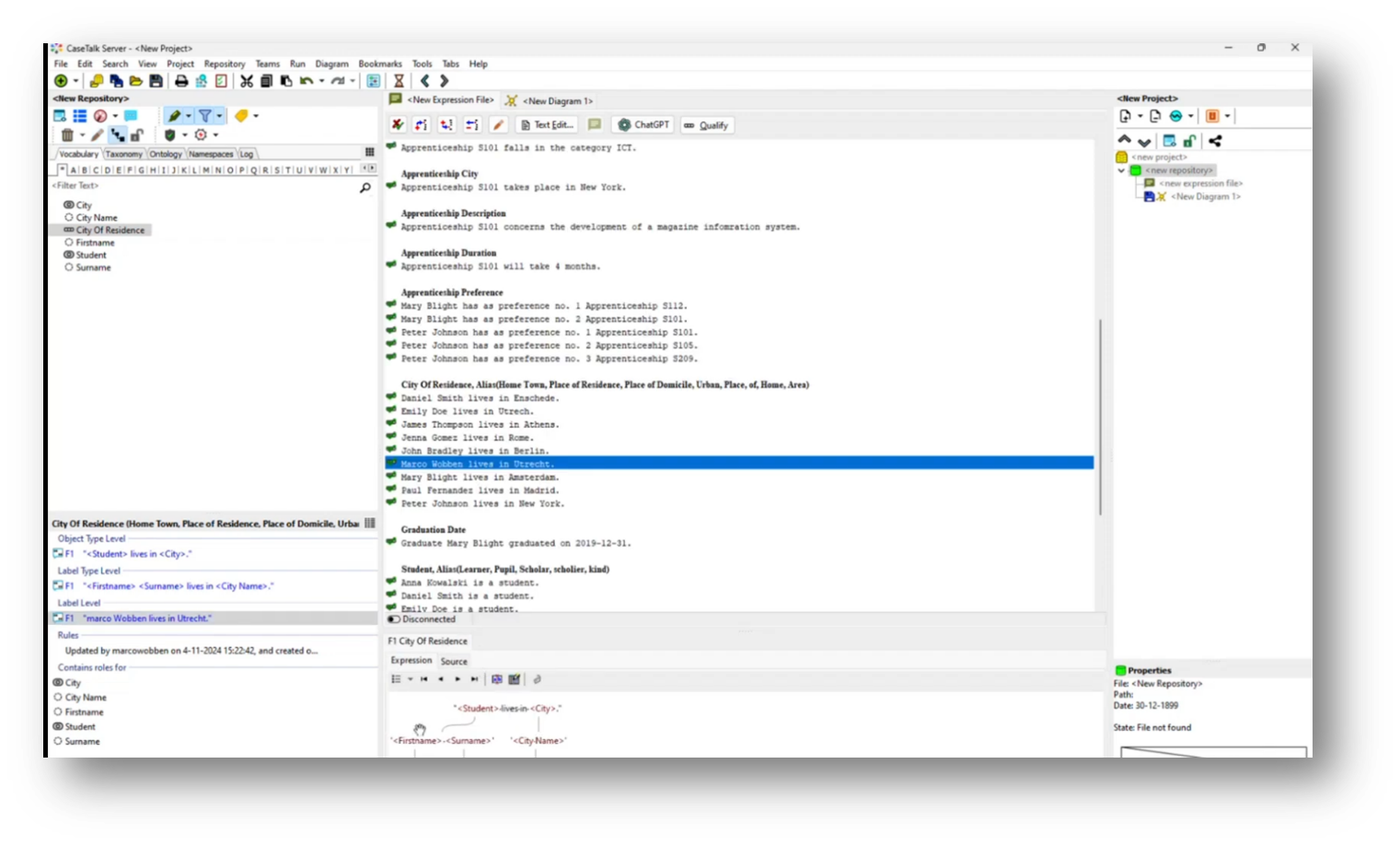Click the Back navigation arrow in toolbar

(x=424, y=81)
